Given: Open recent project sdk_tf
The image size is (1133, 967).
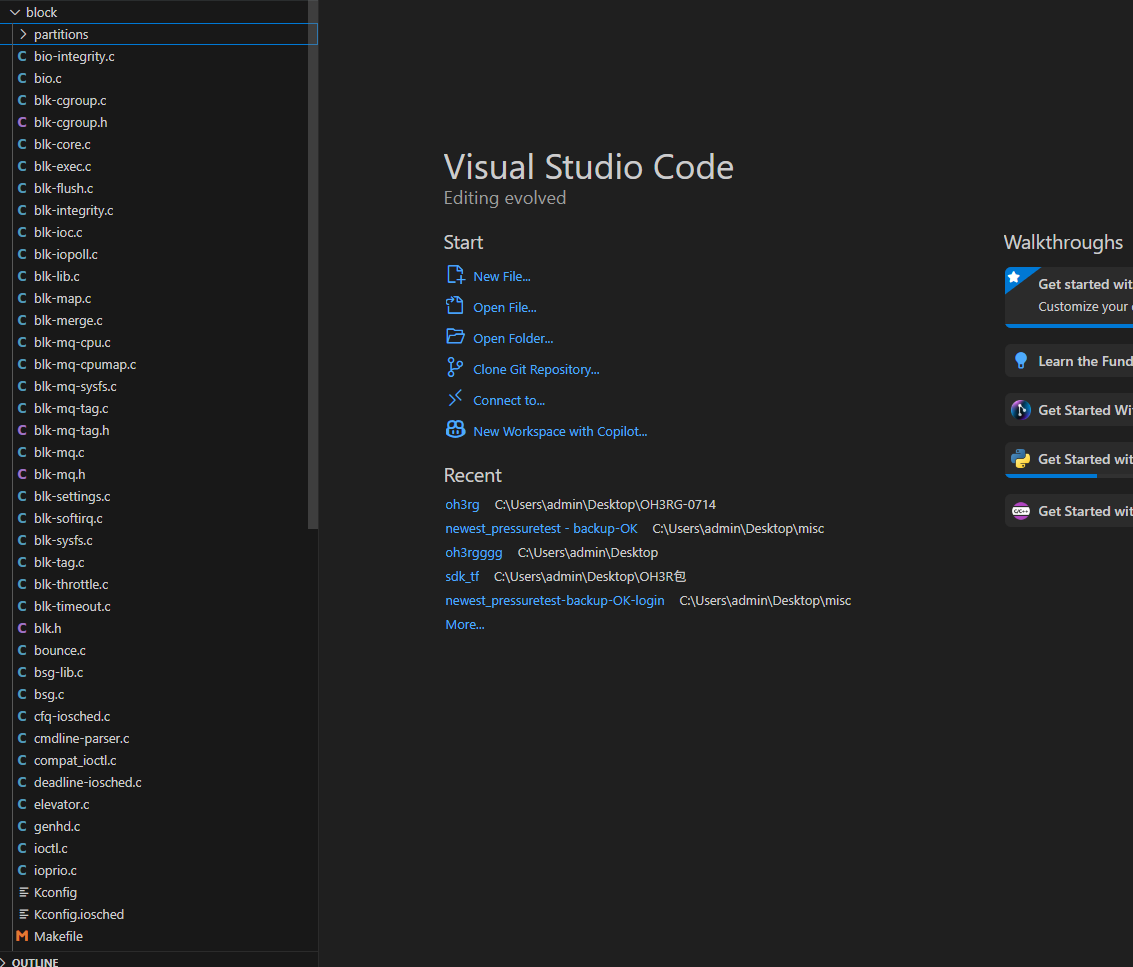Looking at the screenshot, I should pyautogui.click(x=462, y=576).
